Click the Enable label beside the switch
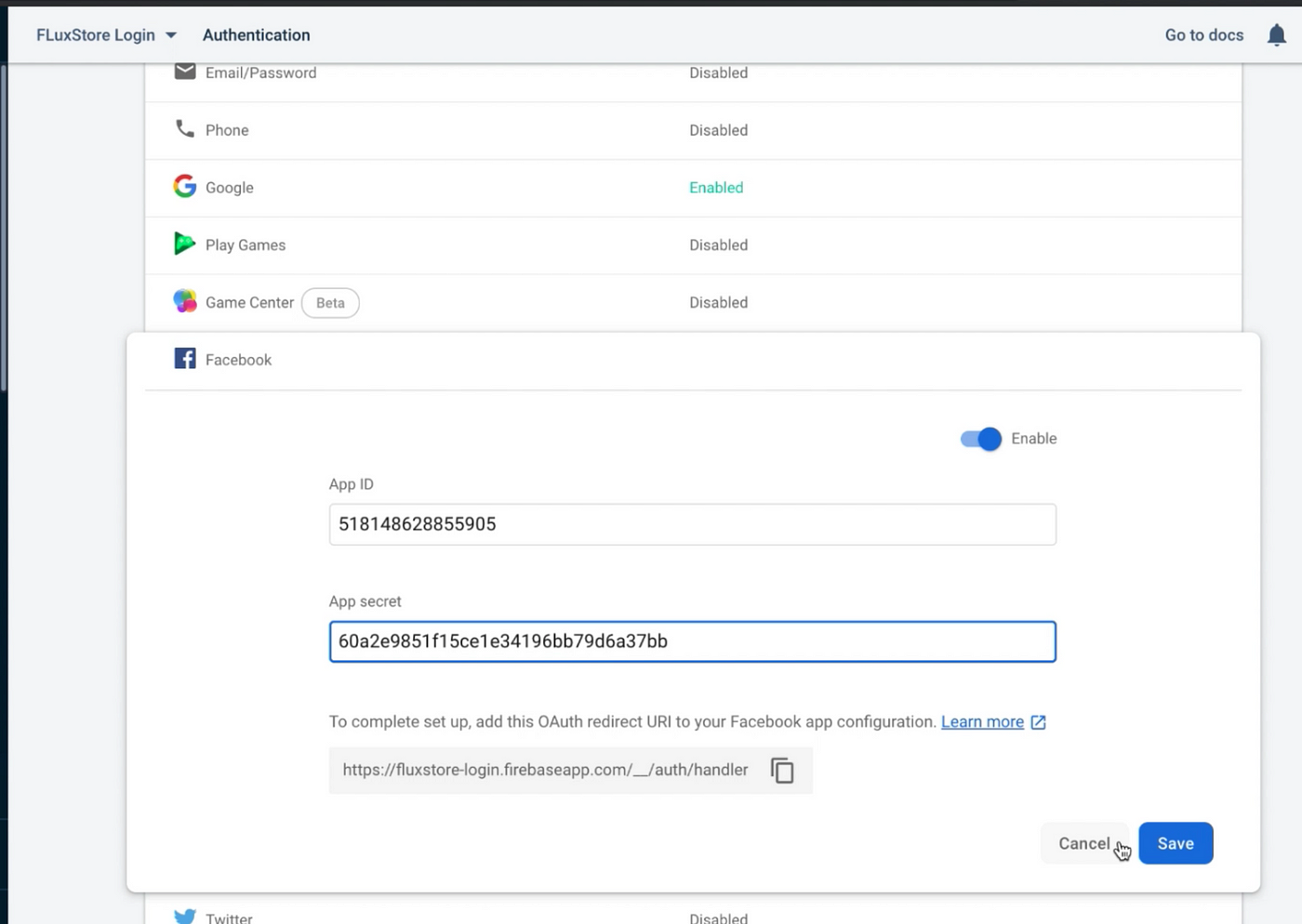The height and width of the screenshot is (924, 1302). [1034, 439]
